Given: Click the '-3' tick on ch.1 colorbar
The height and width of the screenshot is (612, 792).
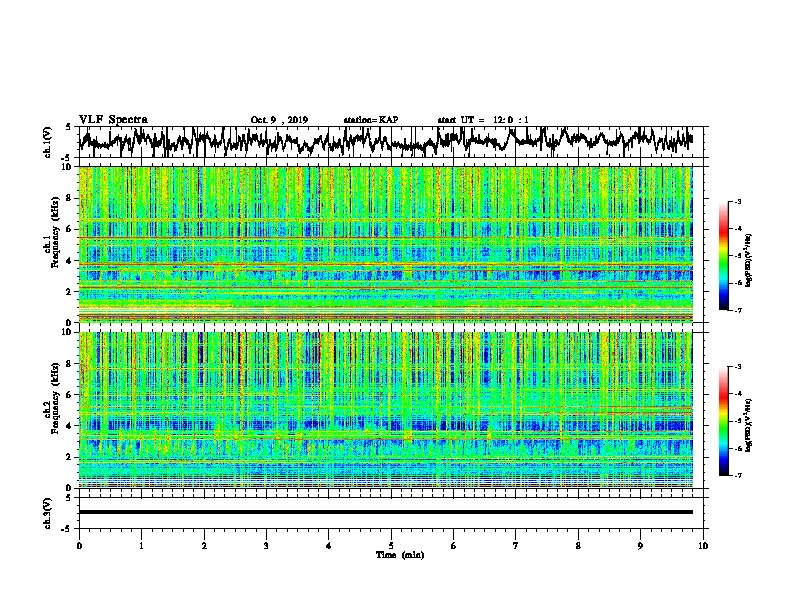Looking at the screenshot, I should (737, 202).
